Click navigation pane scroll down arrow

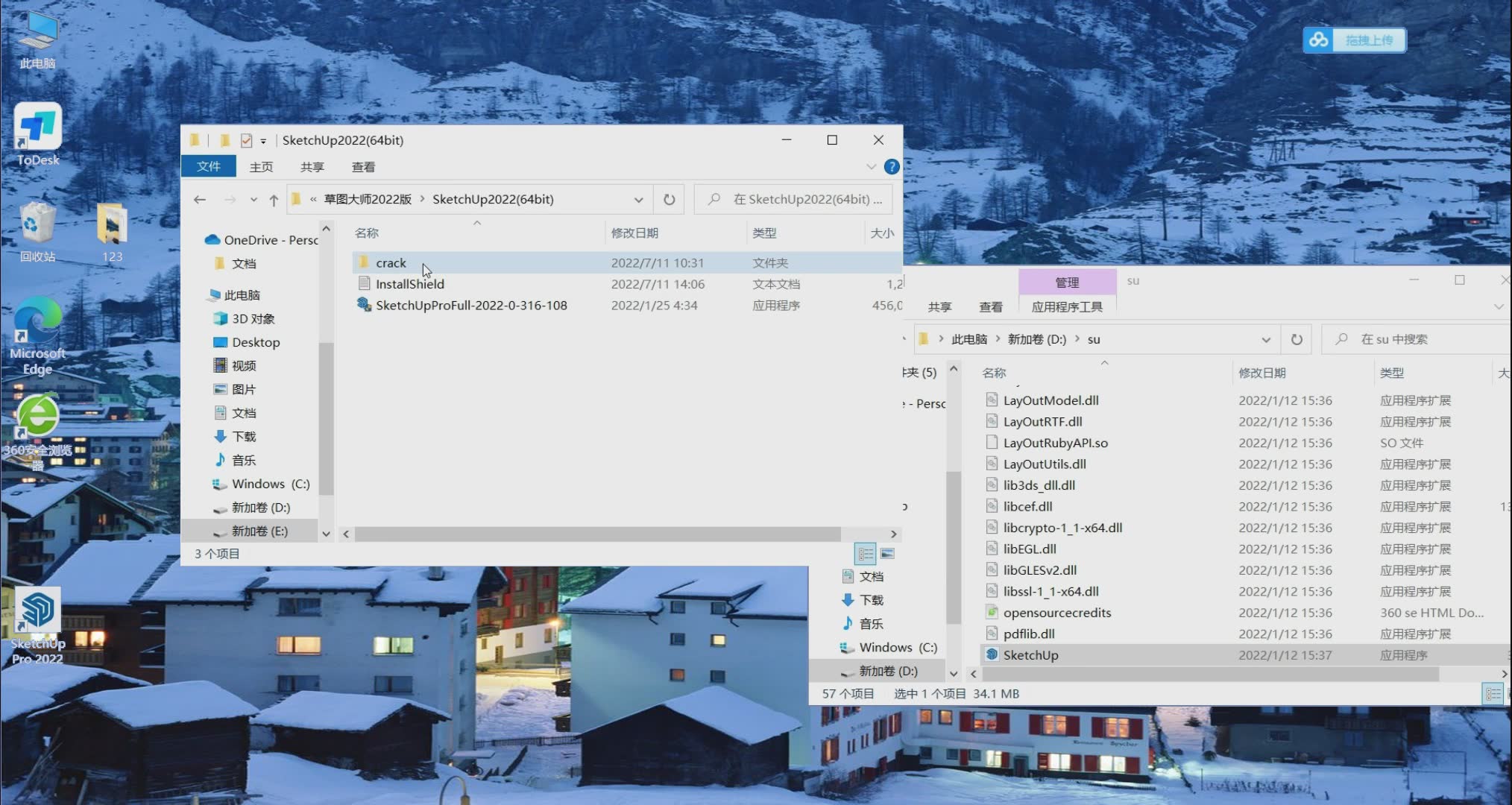326,534
